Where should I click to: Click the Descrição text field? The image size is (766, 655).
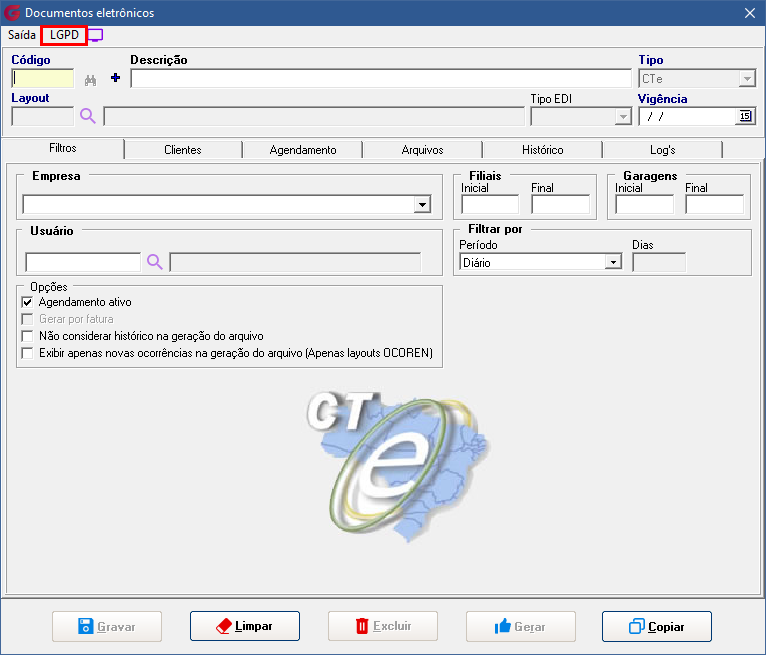381,78
